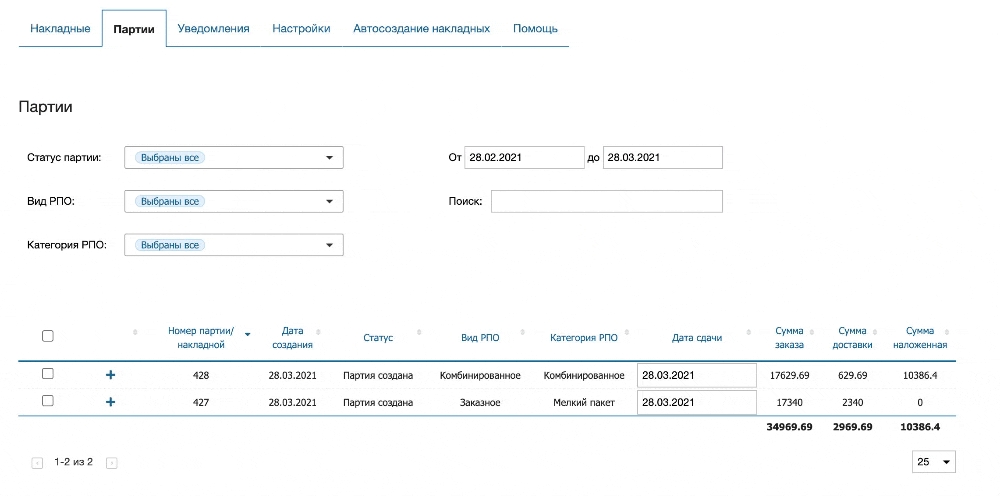Screen dimensions: 1000x496
Task: Click the Поиск search input field
Action: 606,202
